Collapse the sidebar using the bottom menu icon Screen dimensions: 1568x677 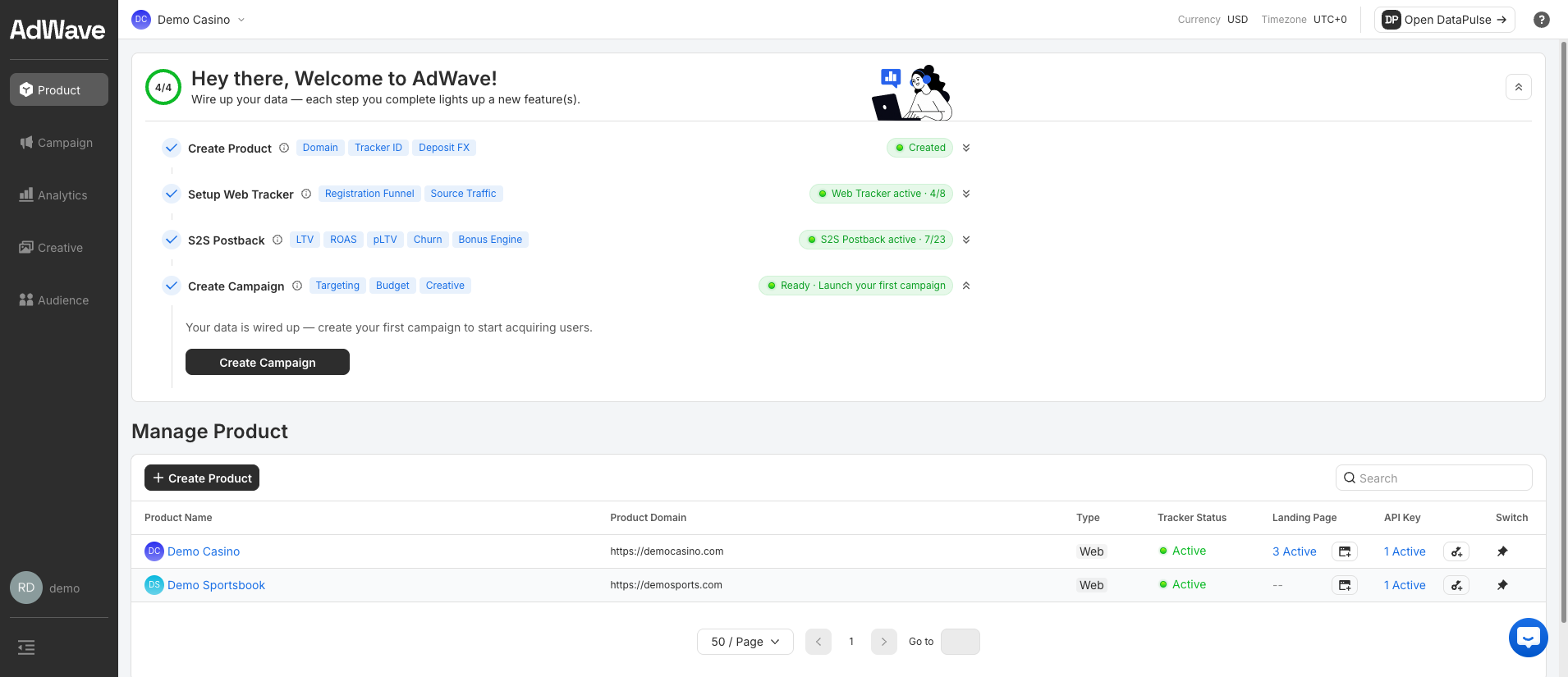(26, 647)
